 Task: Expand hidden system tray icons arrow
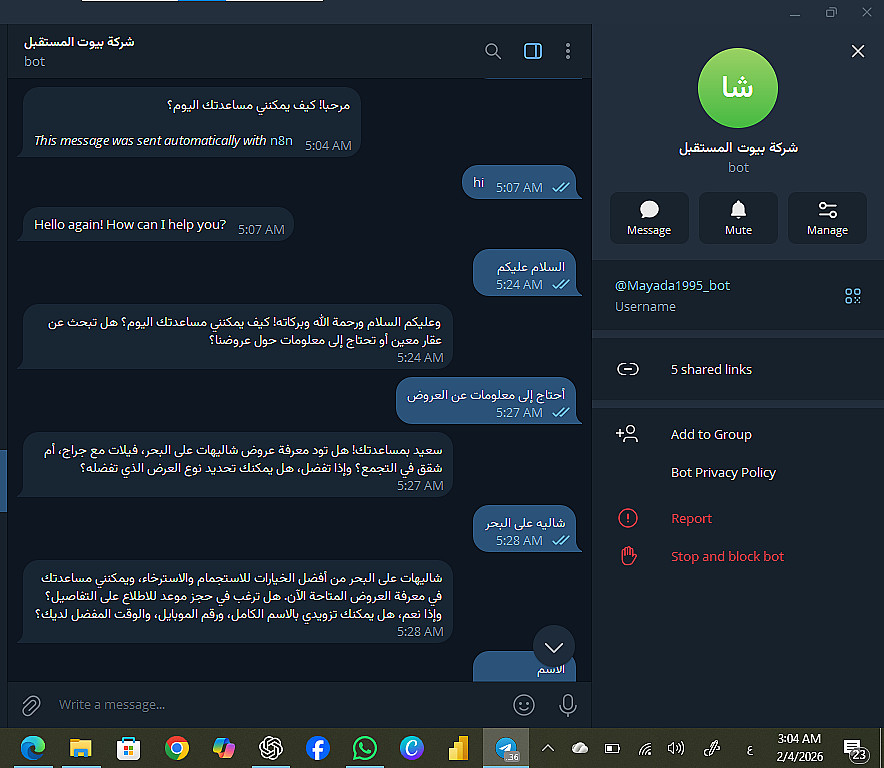547,749
